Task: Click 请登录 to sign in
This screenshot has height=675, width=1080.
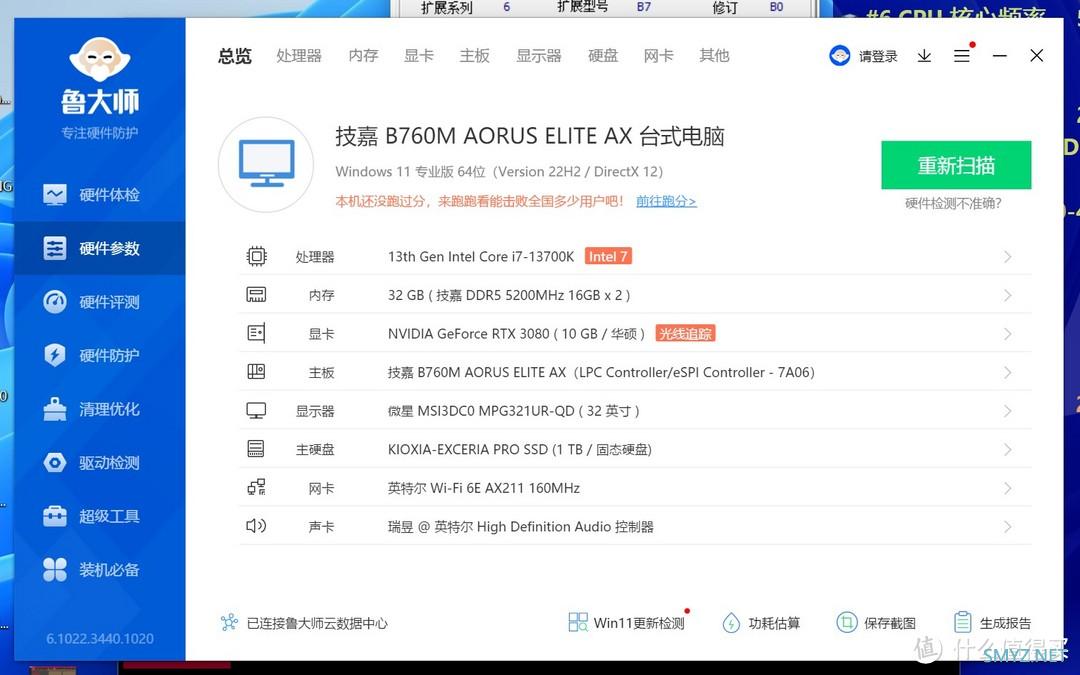Action: (x=878, y=56)
